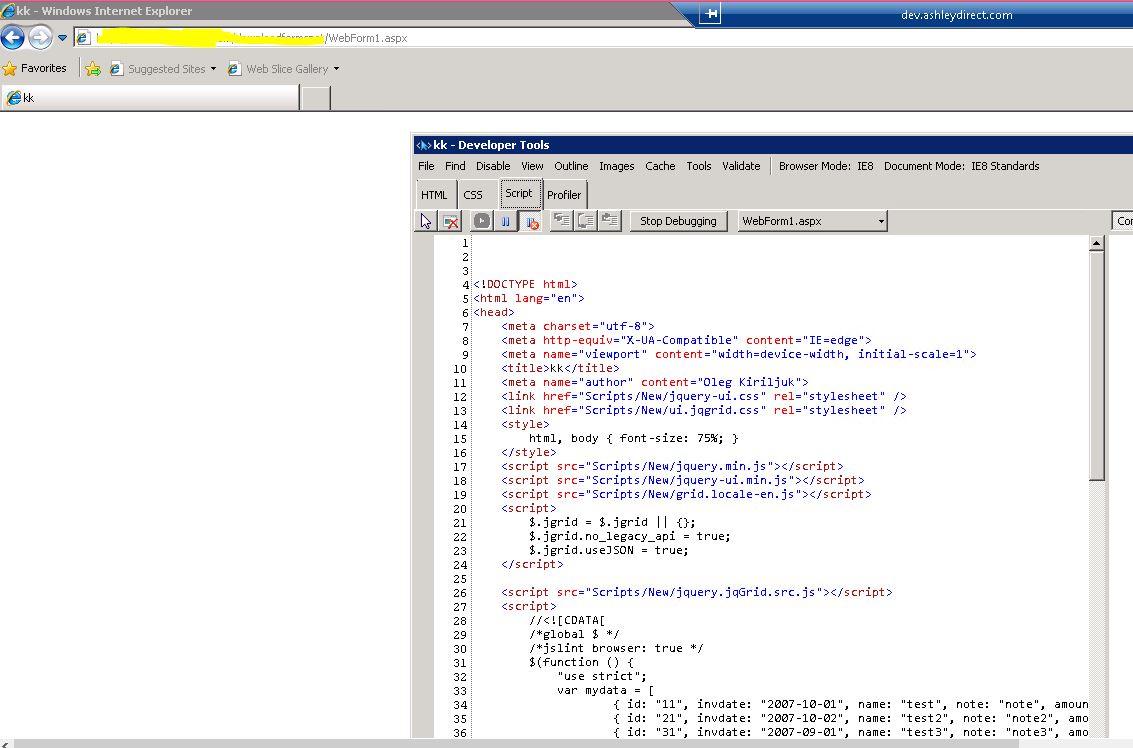Click the bottom horizontal scrollbar left arrow

5,744
